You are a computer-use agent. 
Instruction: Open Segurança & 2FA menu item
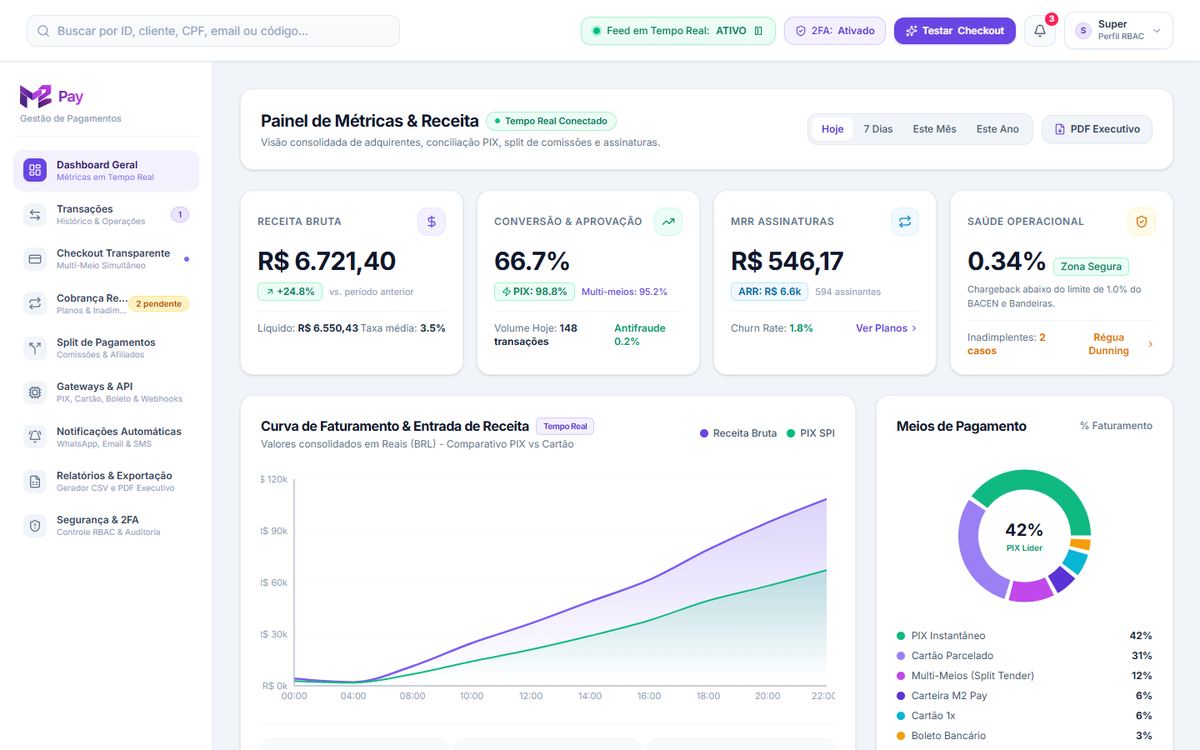coord(106,525)
